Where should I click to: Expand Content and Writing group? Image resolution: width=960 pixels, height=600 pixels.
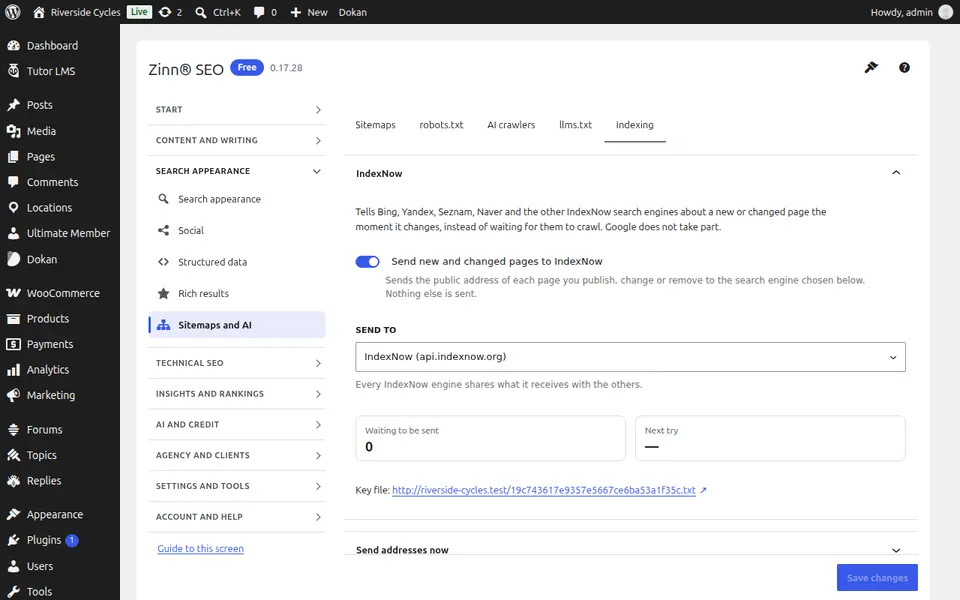(236, 140)
